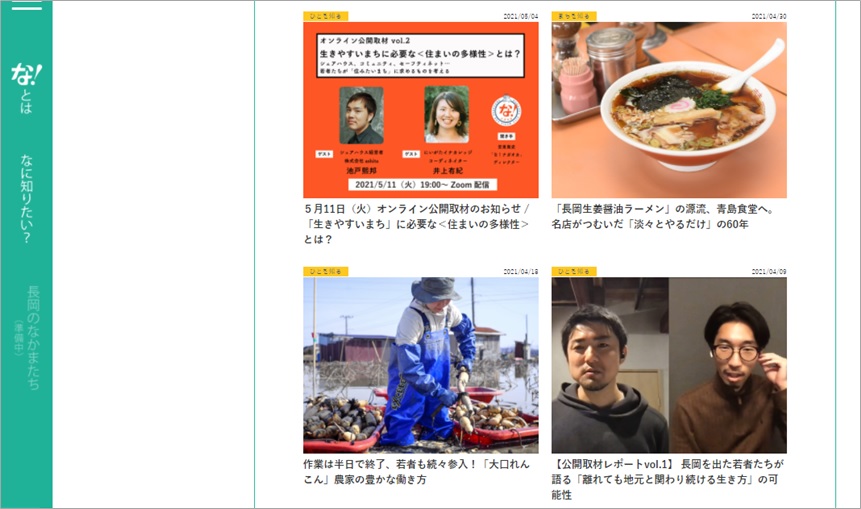Open the hamburger menu in the green sidebar
Screen dimensions: 861x509
tap(26, 5)
